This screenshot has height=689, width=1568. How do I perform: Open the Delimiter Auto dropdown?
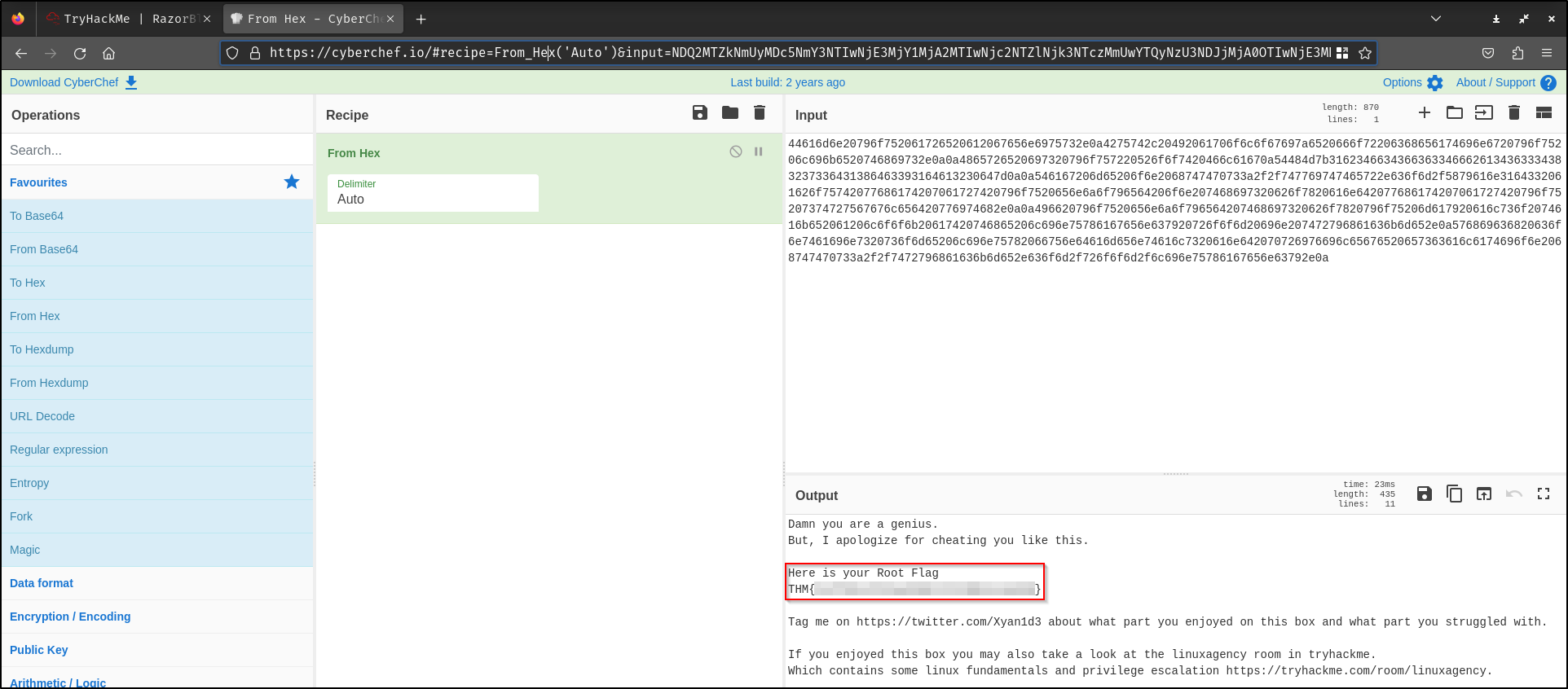(433, 193)
